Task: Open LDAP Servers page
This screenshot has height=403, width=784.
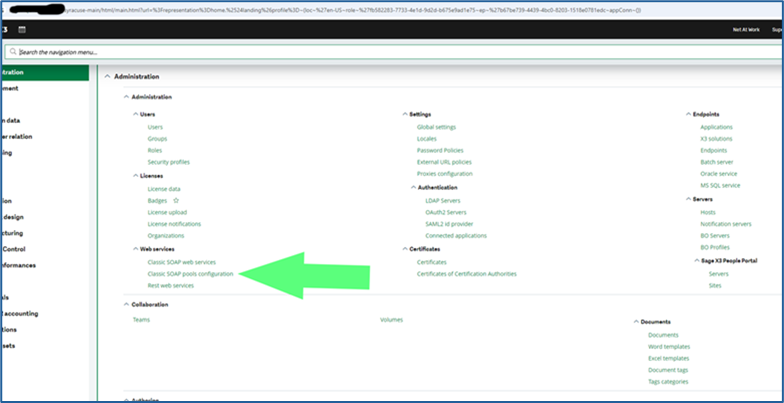Action: point(442,200)
